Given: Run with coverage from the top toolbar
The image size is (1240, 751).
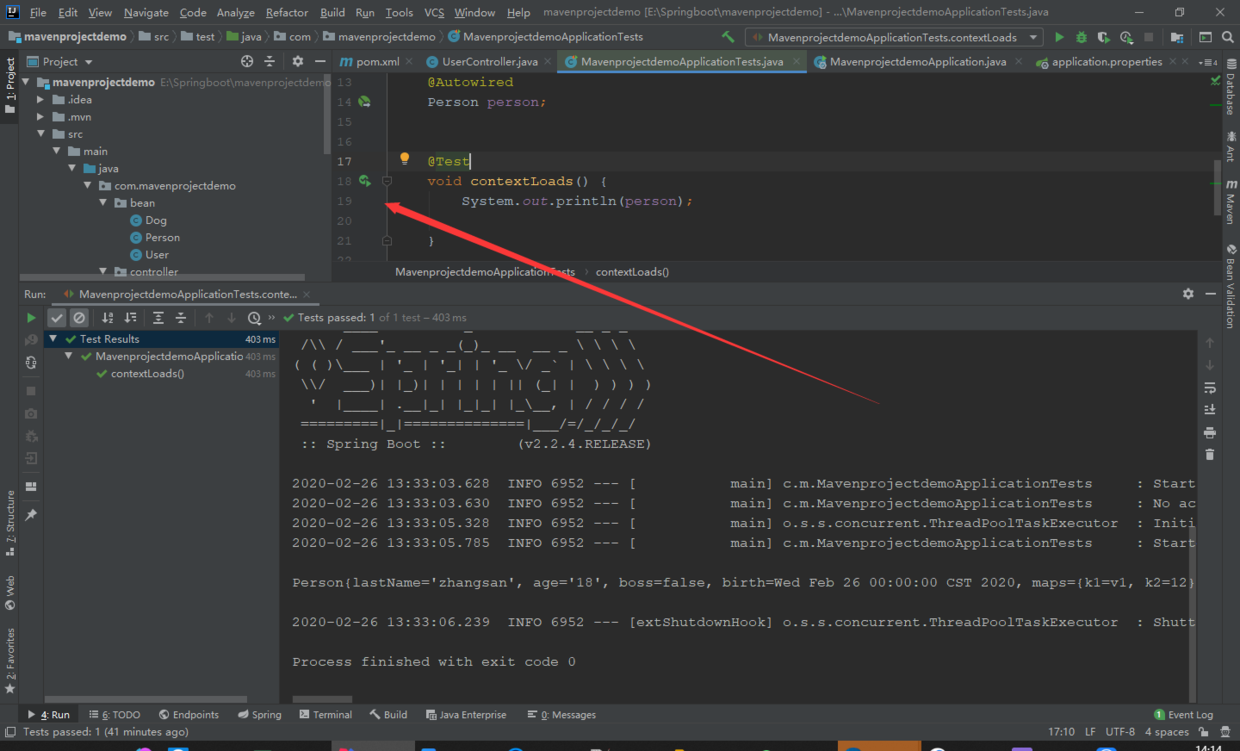Looking at the screenshot, I should (1104, 37).
